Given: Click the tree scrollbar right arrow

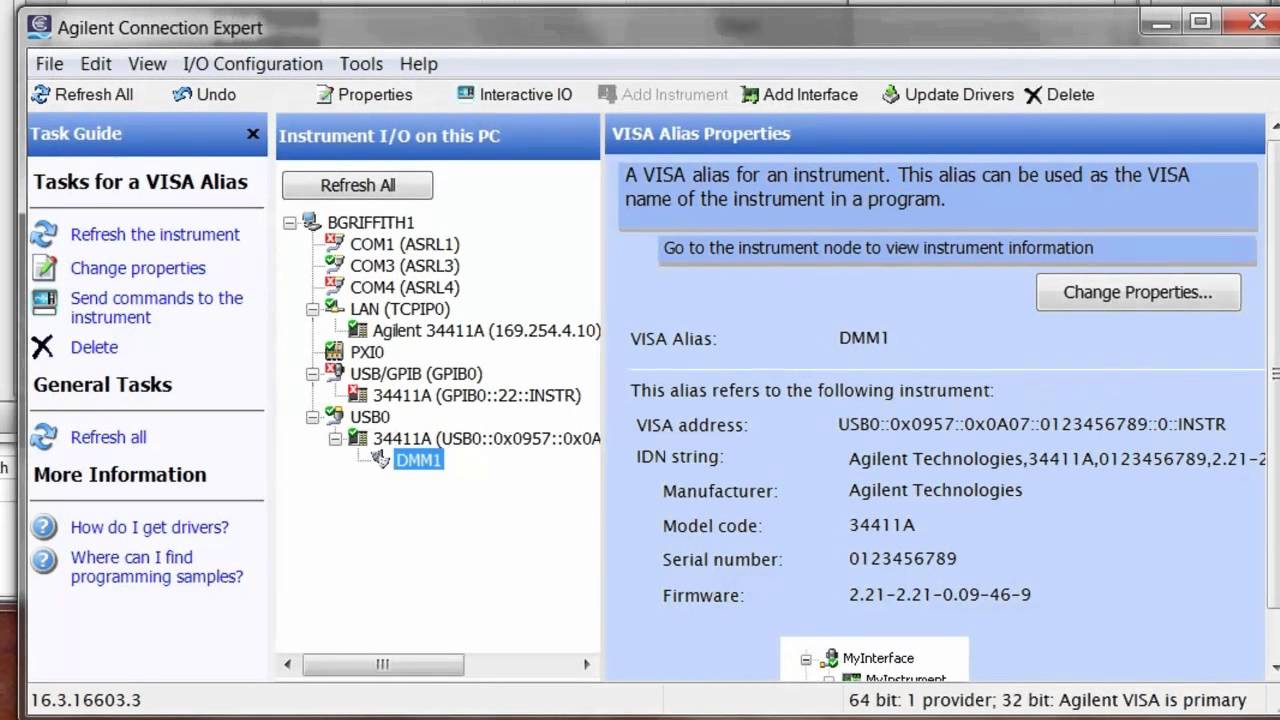Looking at the screenshot, I should click(587, 664).
